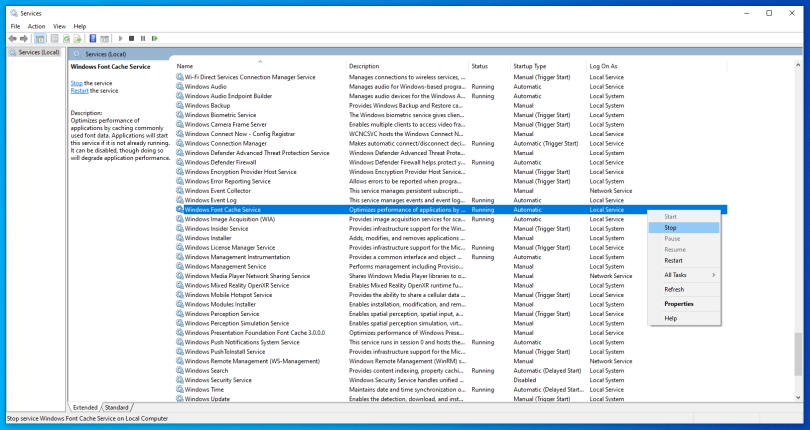Select Properties from the context menu
810x430 pixels.
tap(678, 304)
